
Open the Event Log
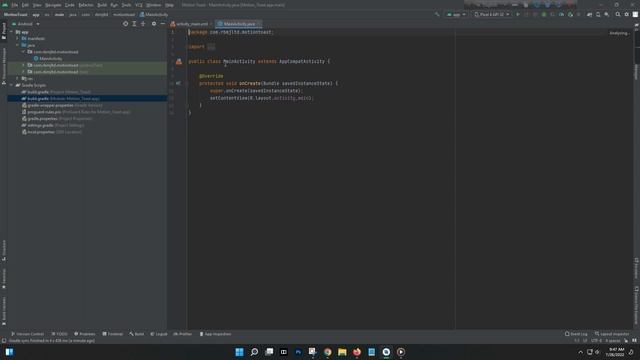point(576,334)
